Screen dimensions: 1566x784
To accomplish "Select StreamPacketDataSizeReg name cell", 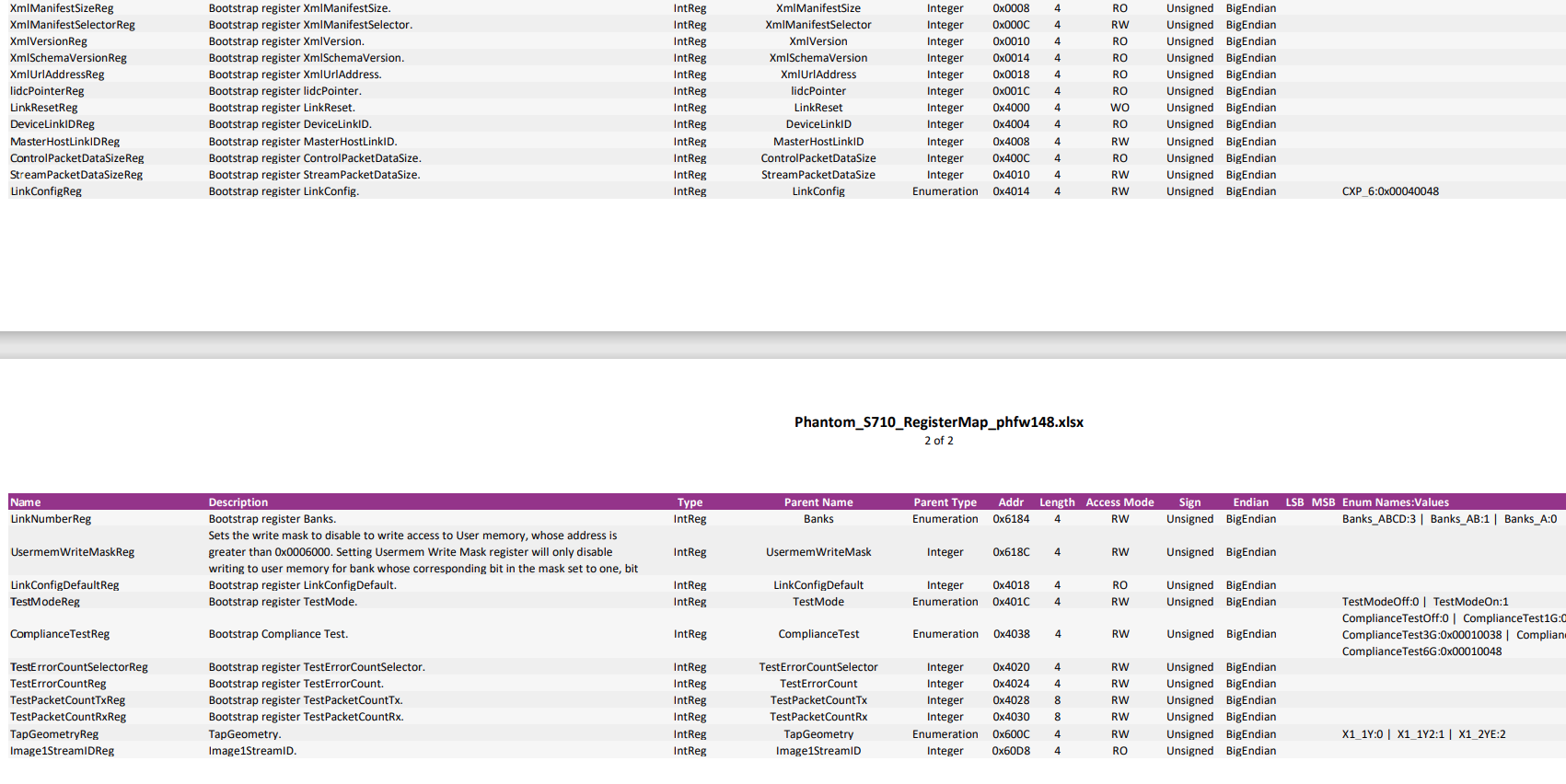I will pyautogui.click(x=76, y=175).
